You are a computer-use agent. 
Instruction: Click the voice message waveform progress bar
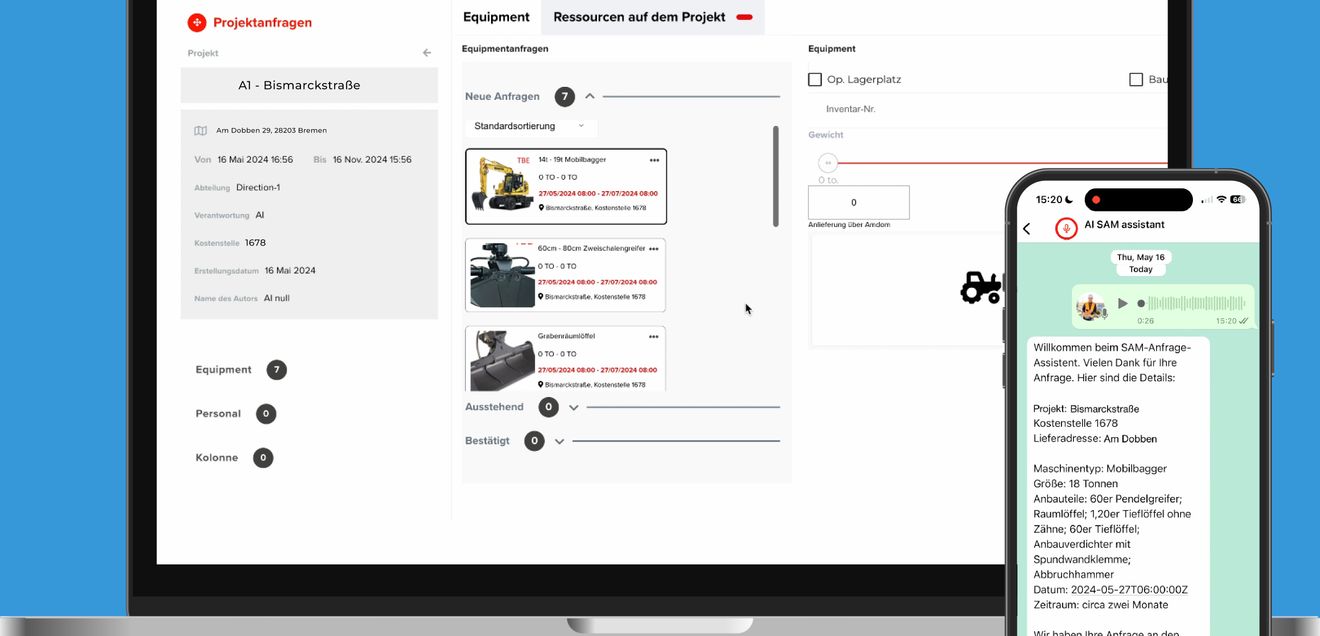1190,303
